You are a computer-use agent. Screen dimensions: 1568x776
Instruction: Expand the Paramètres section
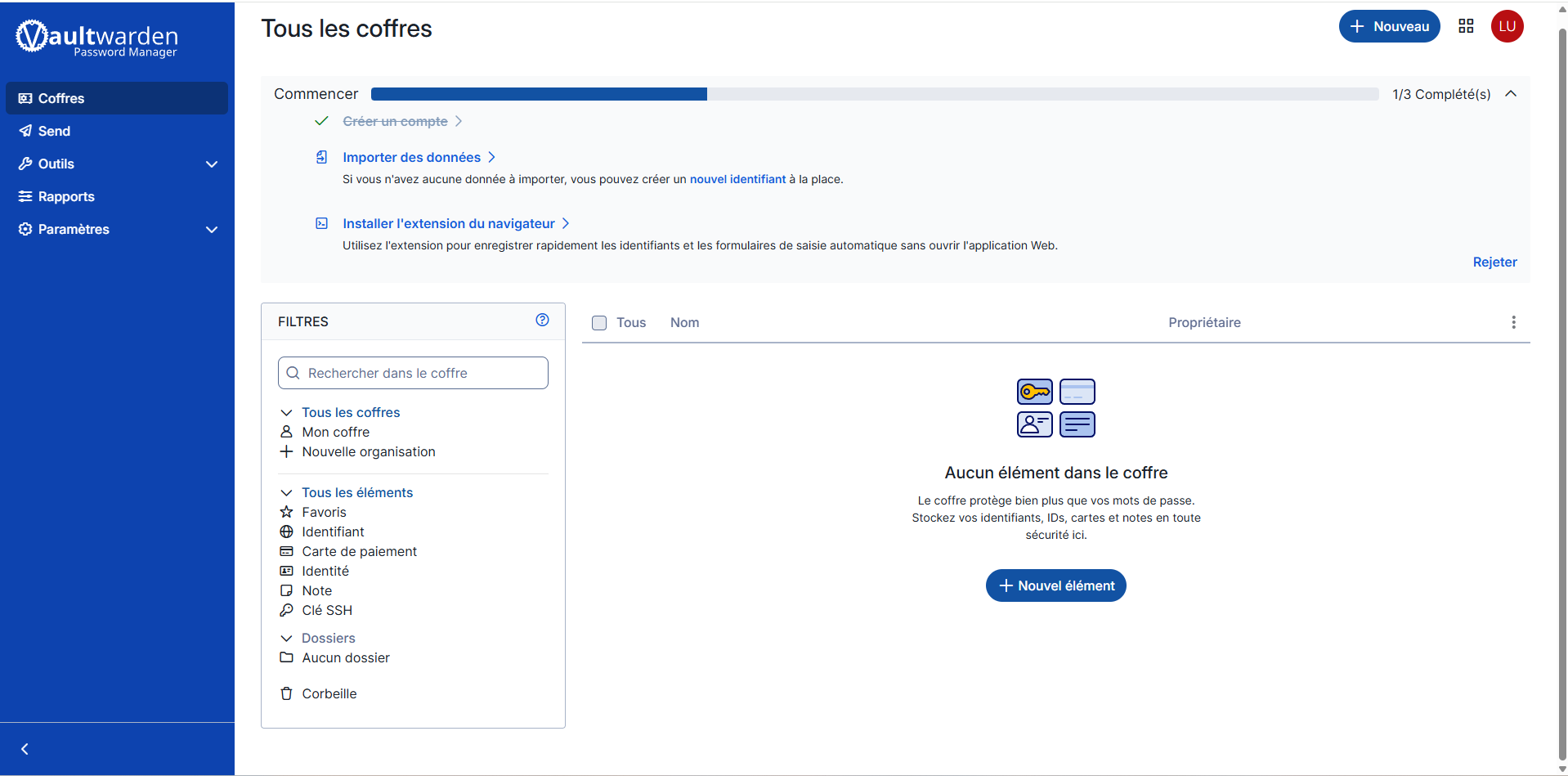[x=212, y=230]
